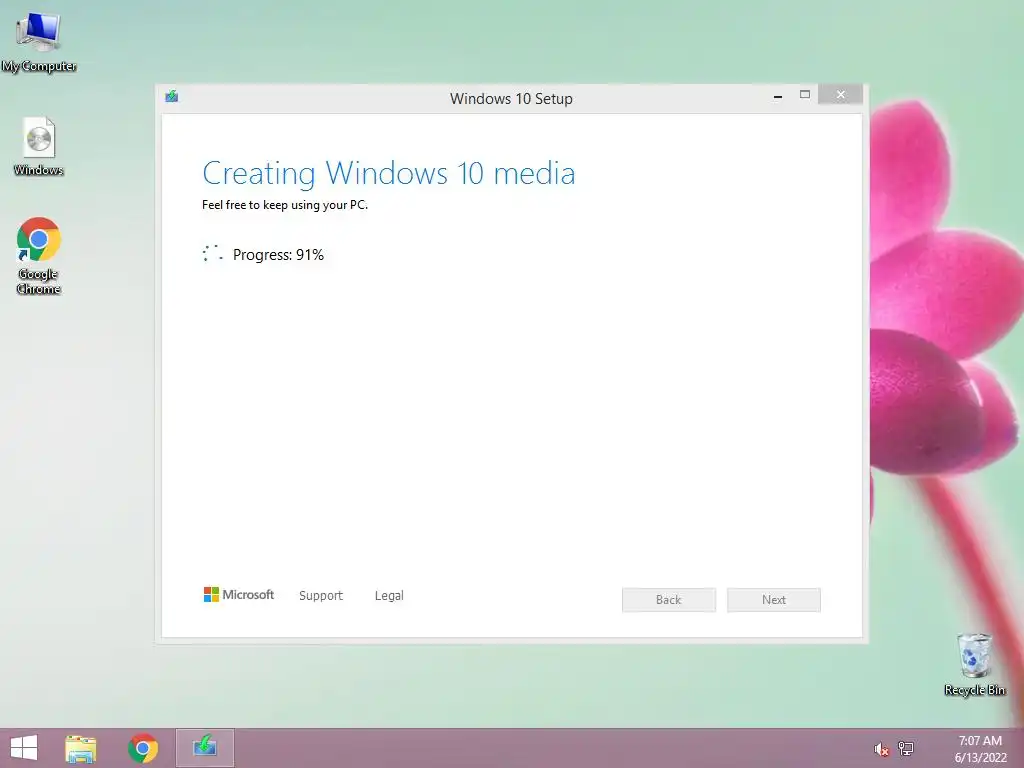Open the network tray icon

(x=906, y=748)
